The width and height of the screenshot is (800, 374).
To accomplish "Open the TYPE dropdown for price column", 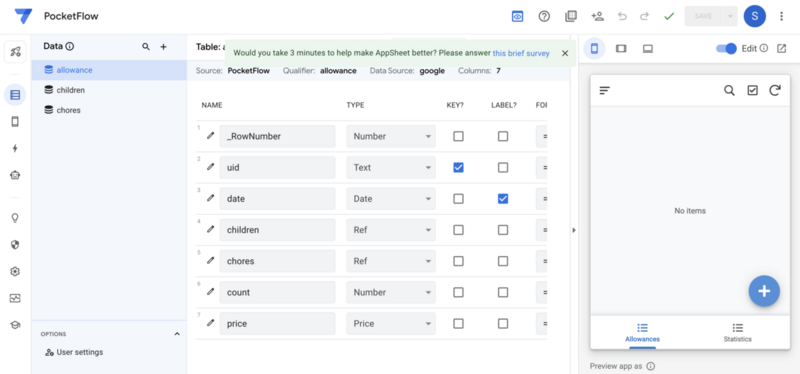I will [x=391, y=323].
